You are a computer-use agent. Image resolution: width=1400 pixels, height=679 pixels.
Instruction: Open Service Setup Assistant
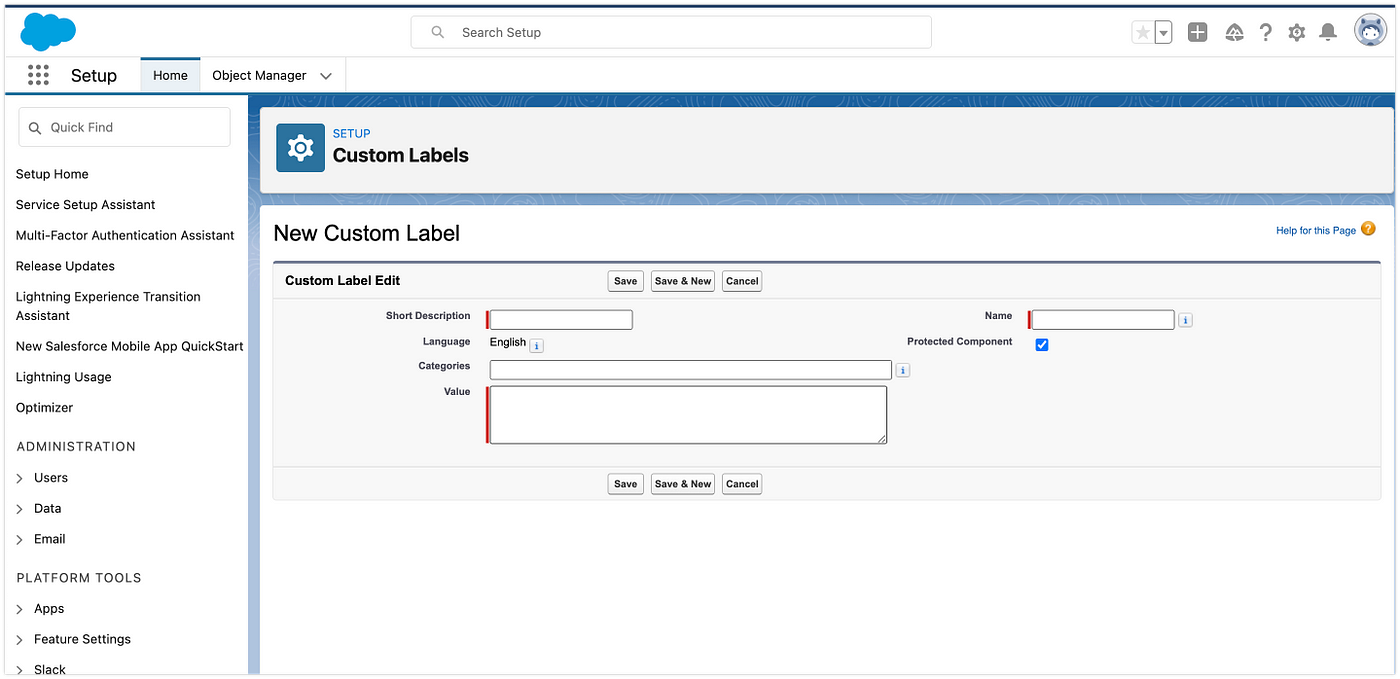(85, 205)
